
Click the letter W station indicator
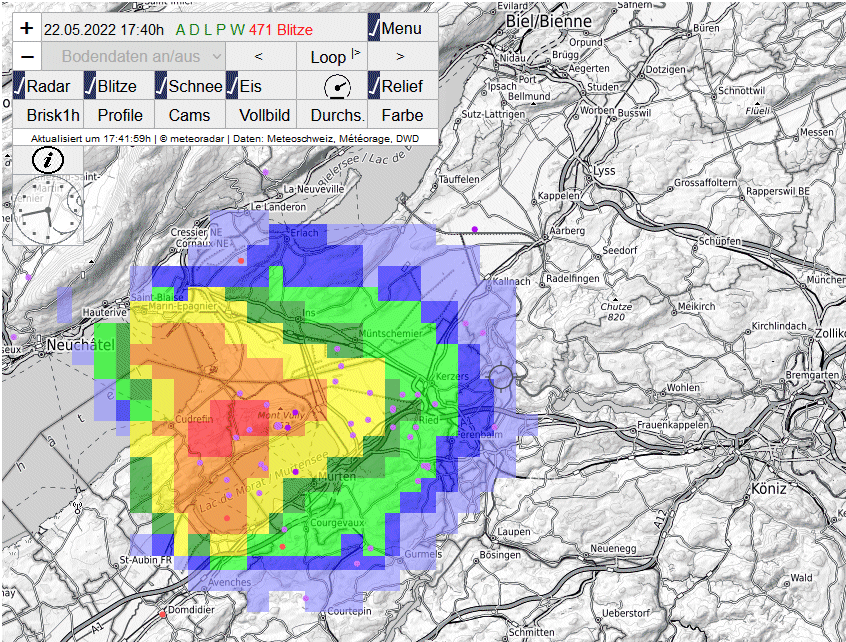point(237,30)
